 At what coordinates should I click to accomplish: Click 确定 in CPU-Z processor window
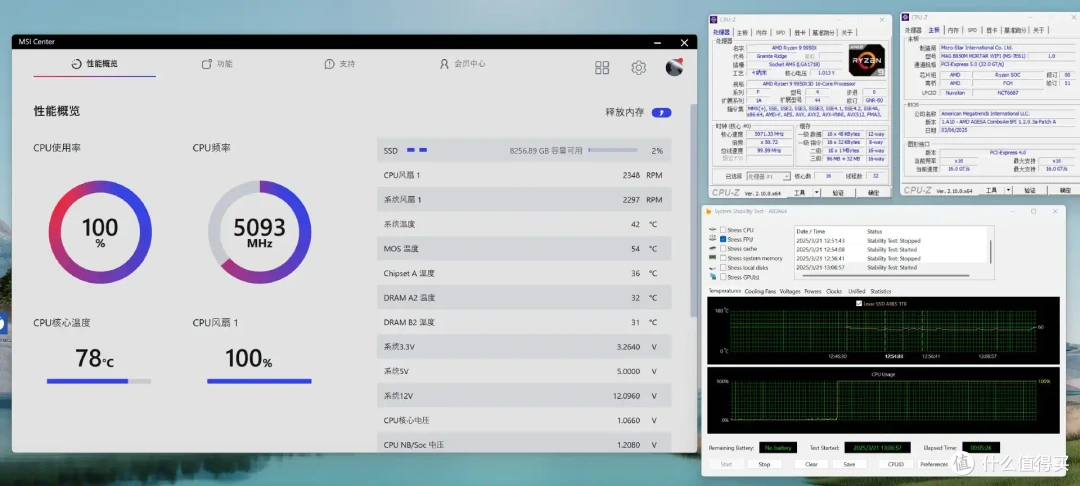(873, 192)
